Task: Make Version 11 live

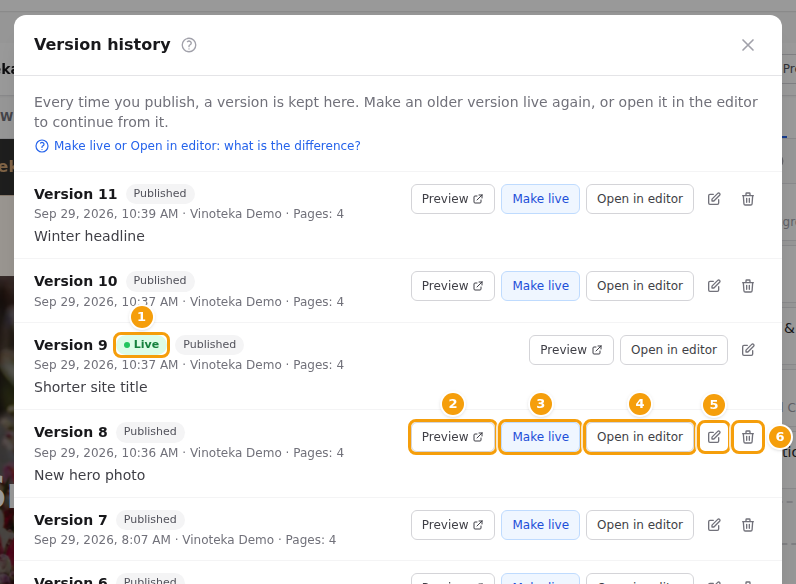Action: pyautogui.click(x=540, y=199)
